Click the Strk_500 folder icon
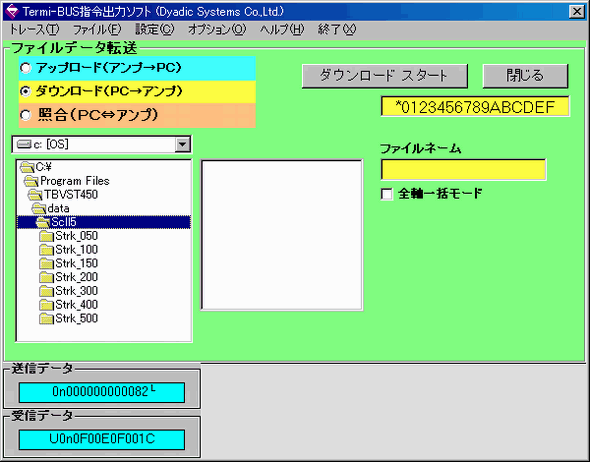Image resolution: width=590 pixels, height=462 pixels. [46, 319]
